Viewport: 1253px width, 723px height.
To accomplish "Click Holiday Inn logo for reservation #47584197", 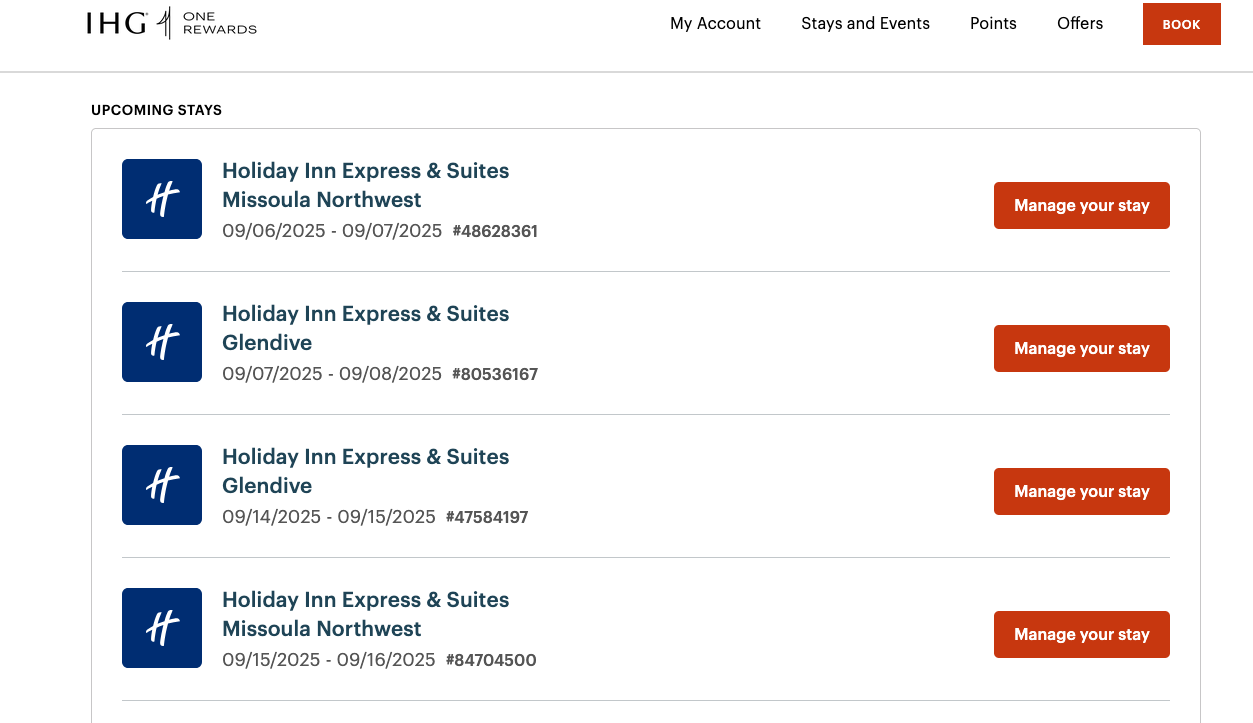I will click(162, 485).
